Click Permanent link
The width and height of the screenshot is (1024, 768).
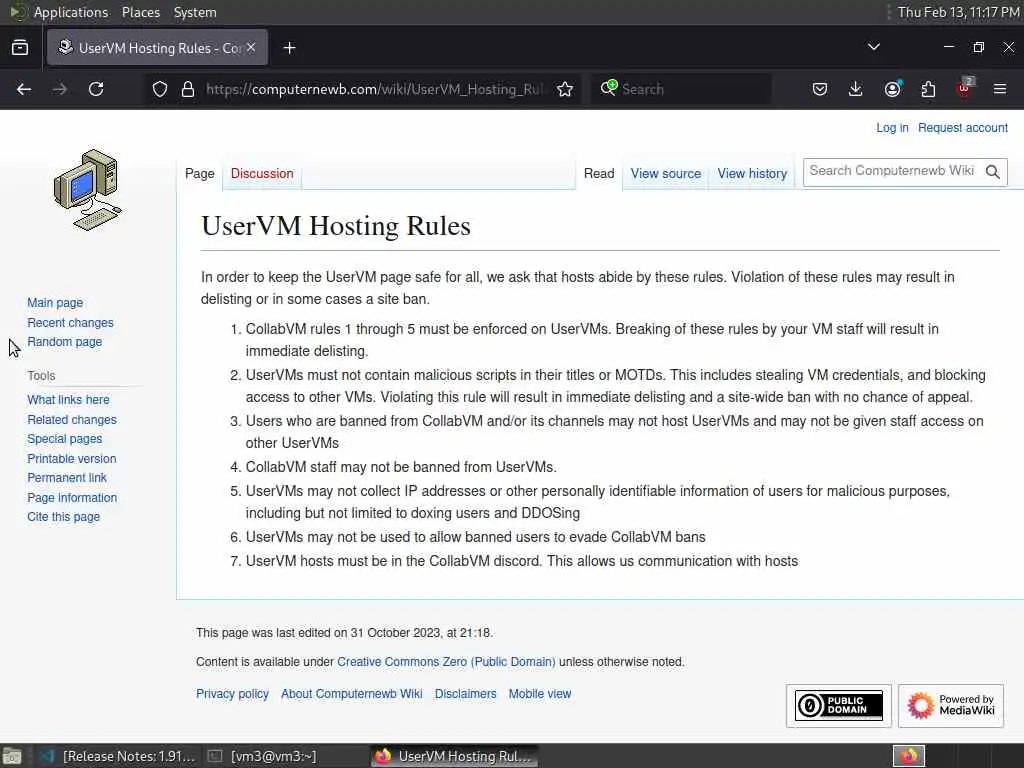coord(67,478)
